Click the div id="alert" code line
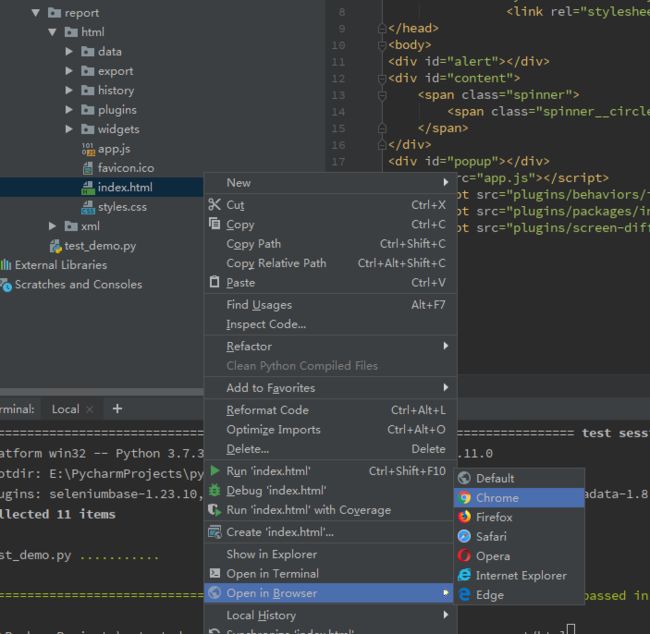The width and height of the screenshot is (650, 634). click(469, 61)
